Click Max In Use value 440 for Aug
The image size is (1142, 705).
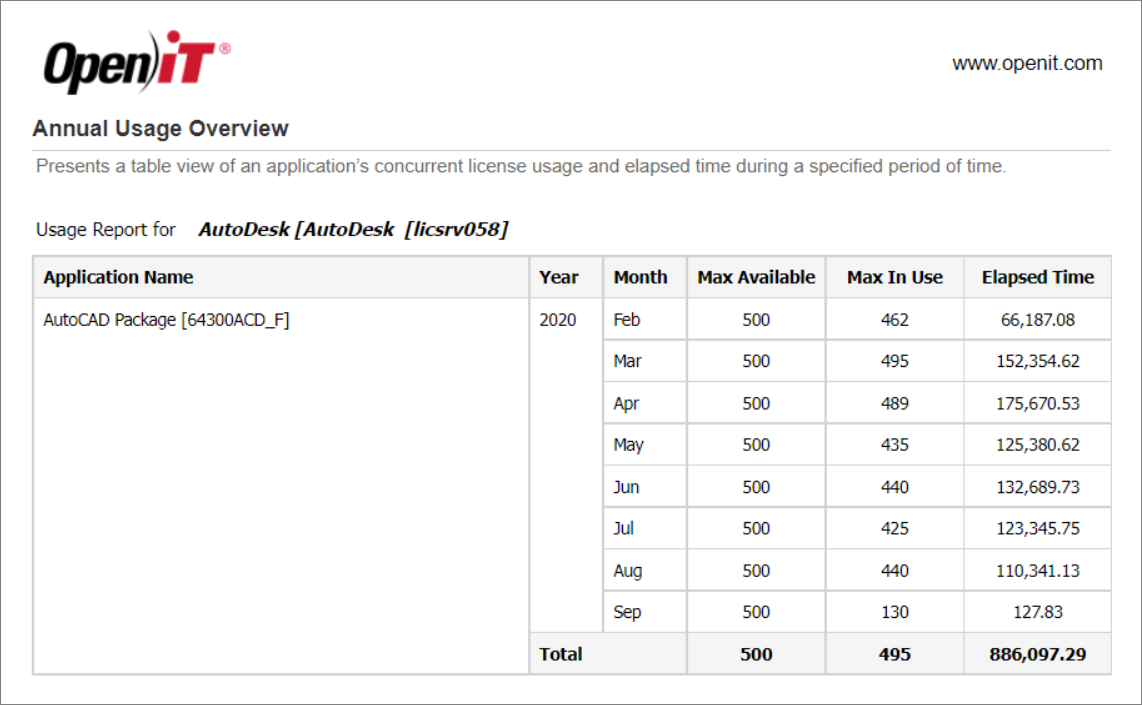[894, 570]
